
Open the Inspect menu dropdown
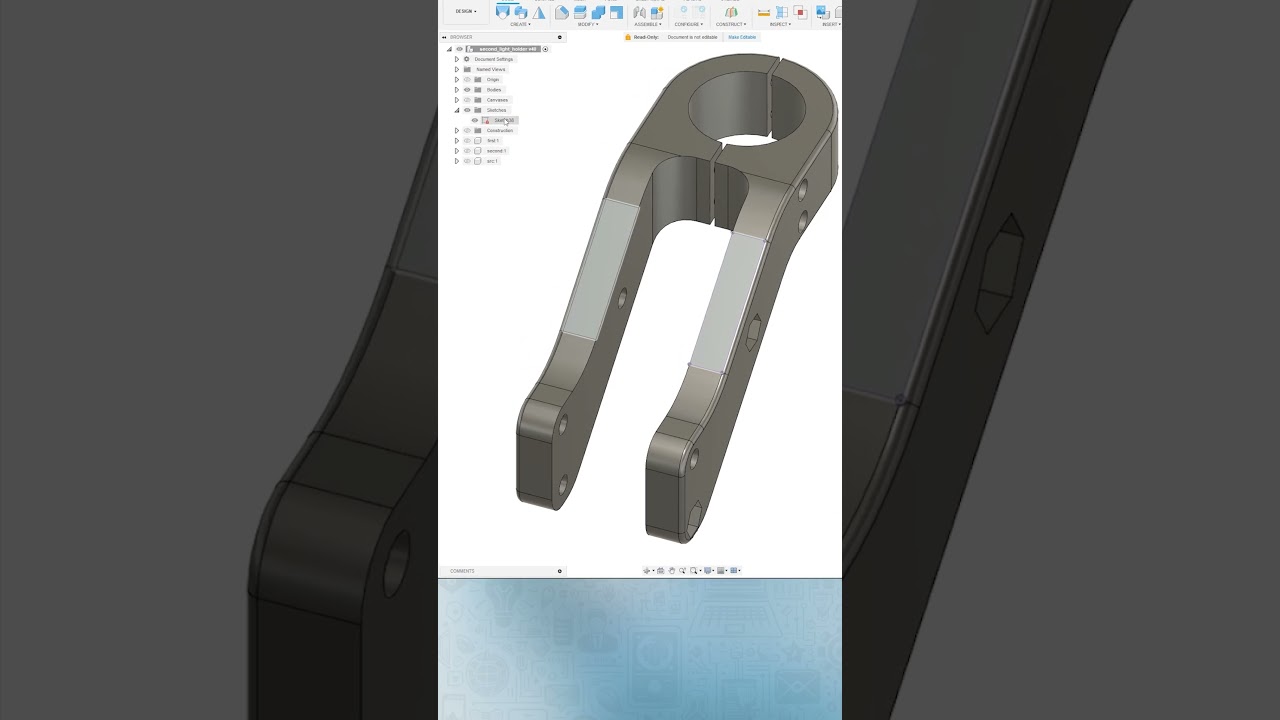coord(779,24)
